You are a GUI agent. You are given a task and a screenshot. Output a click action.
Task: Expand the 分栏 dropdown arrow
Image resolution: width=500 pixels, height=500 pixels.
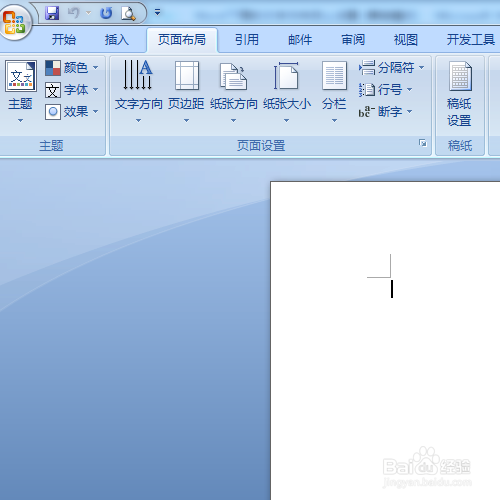point(334,120)
